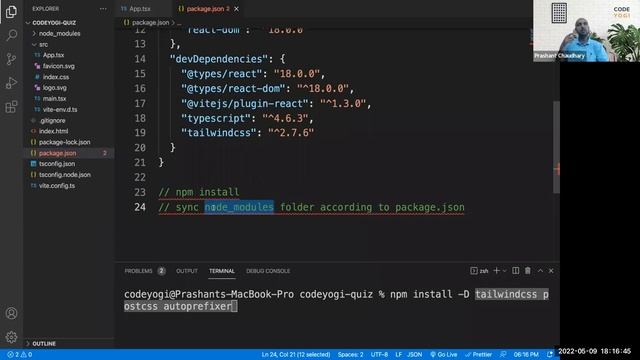Click the npm install terminal command line
Viewport: 640px width, 360px height.
pos(336,300)
